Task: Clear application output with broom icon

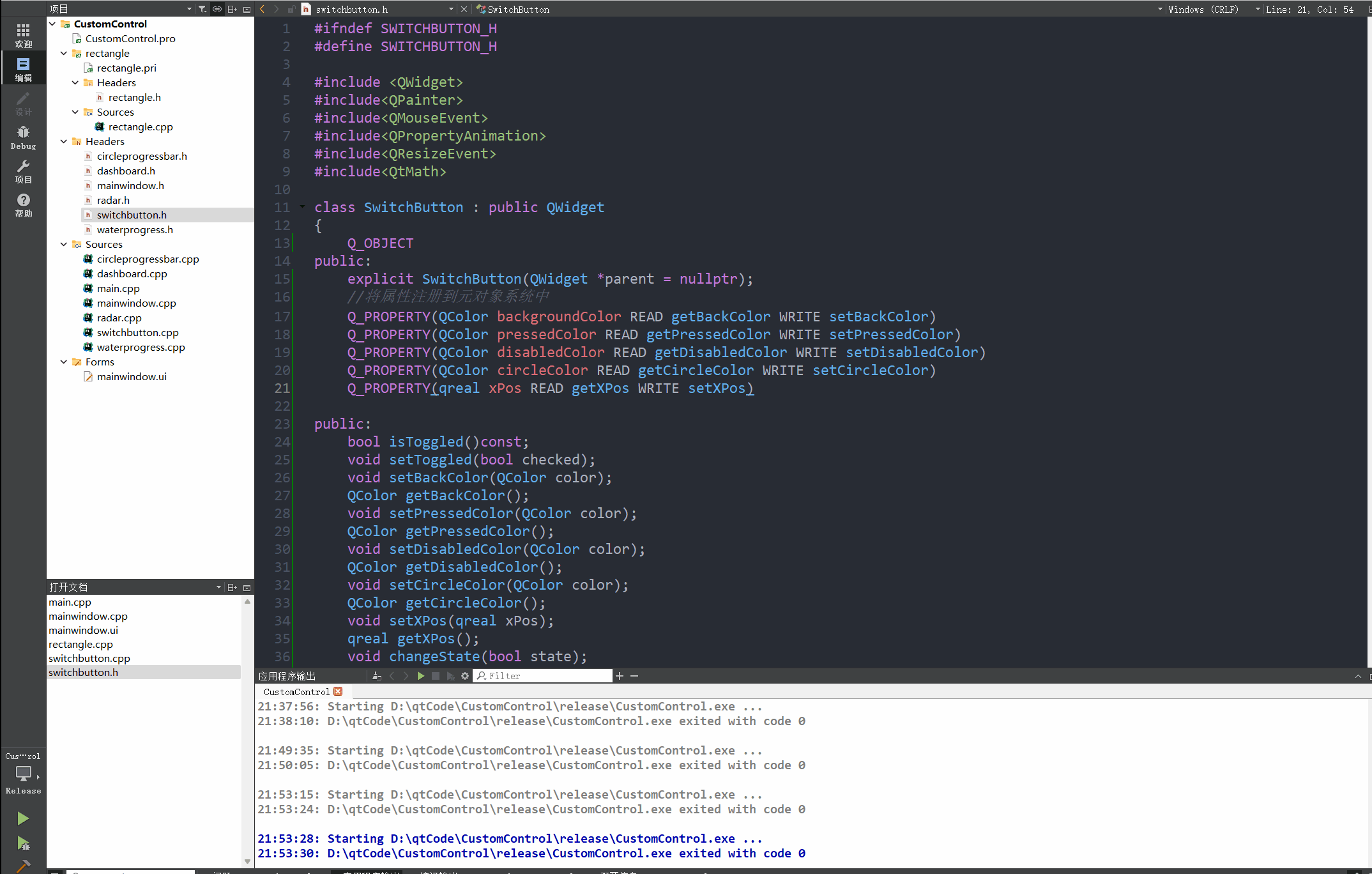Action: pos(377,676)
